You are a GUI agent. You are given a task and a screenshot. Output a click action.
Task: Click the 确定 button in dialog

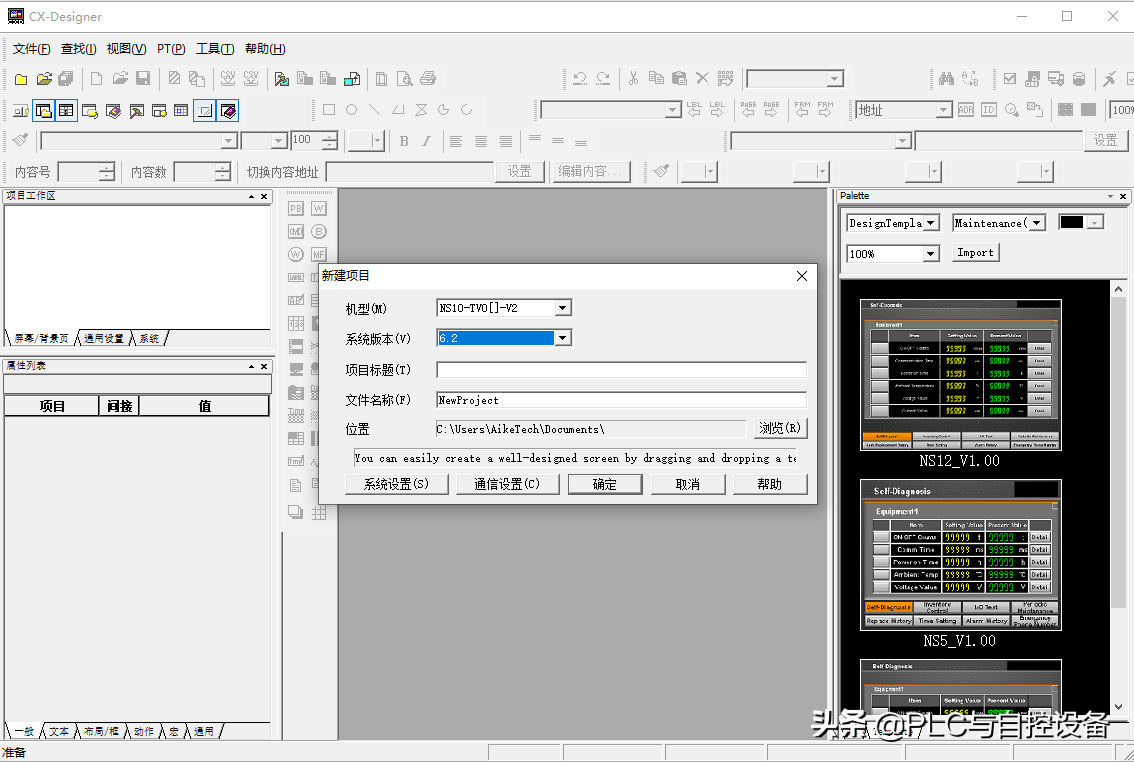[605, 484]
